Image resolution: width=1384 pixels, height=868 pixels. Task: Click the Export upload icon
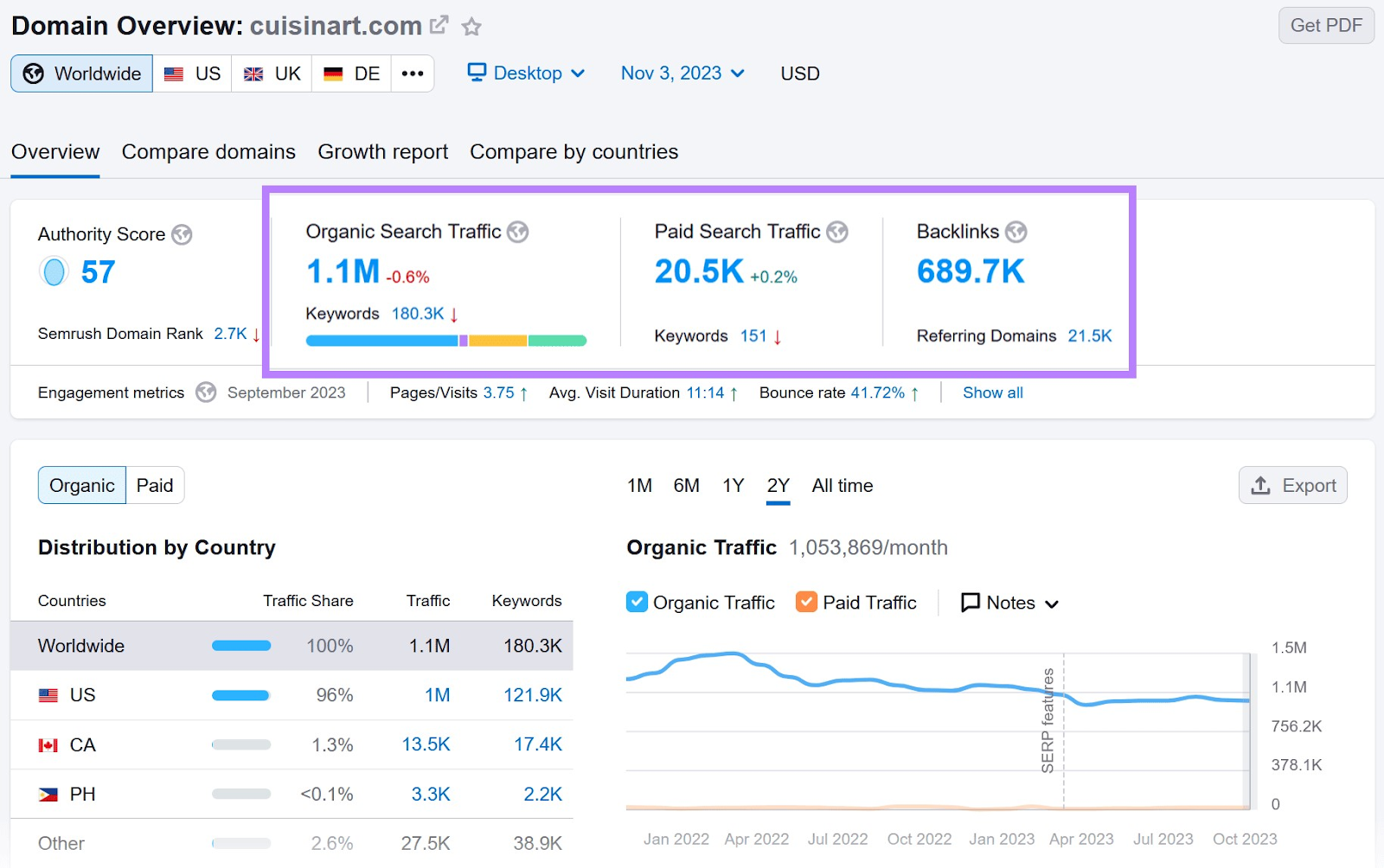coord(1261,486)
